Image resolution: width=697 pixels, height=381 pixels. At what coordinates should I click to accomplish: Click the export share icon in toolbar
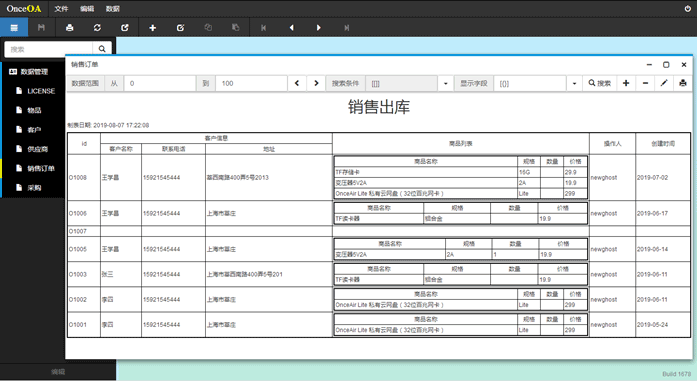click(x=125, y=28)
